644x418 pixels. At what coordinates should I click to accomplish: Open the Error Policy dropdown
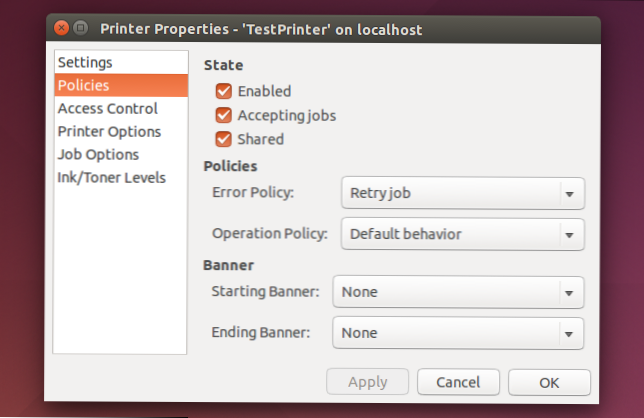[x=462, y=192]
